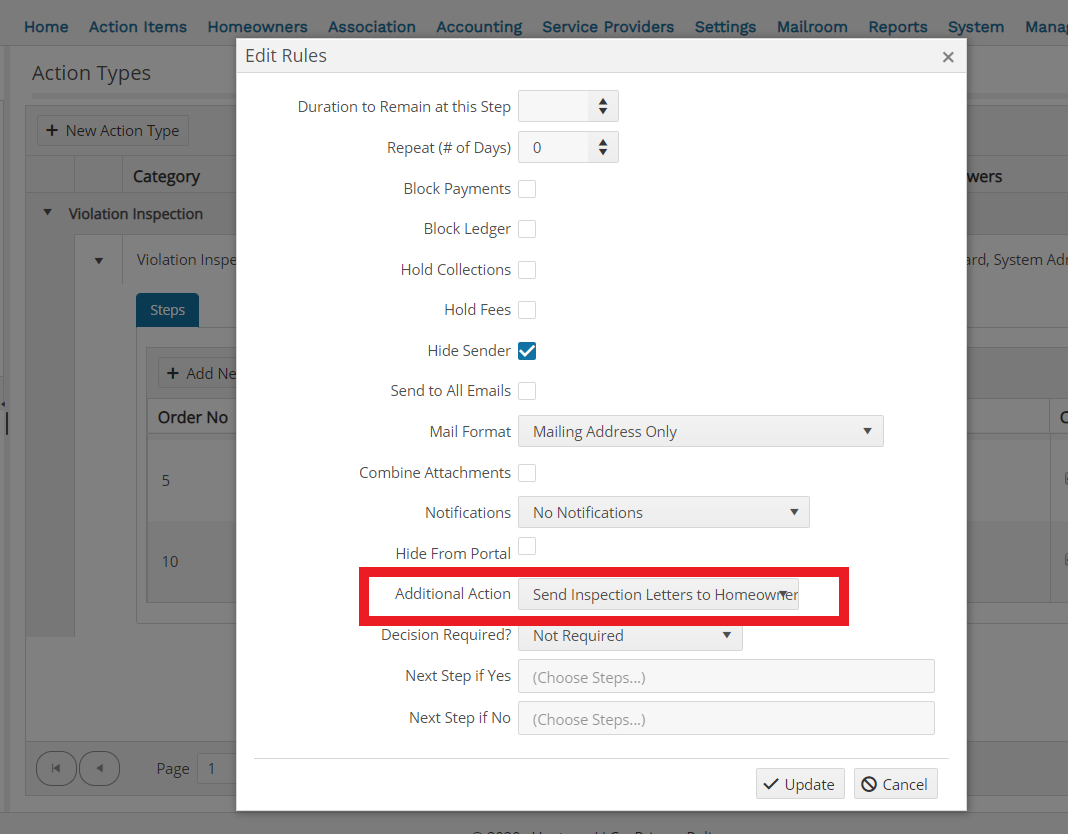Click the first-page pagination arrow
Viewport: 1068px width, 834px height.
56,768
